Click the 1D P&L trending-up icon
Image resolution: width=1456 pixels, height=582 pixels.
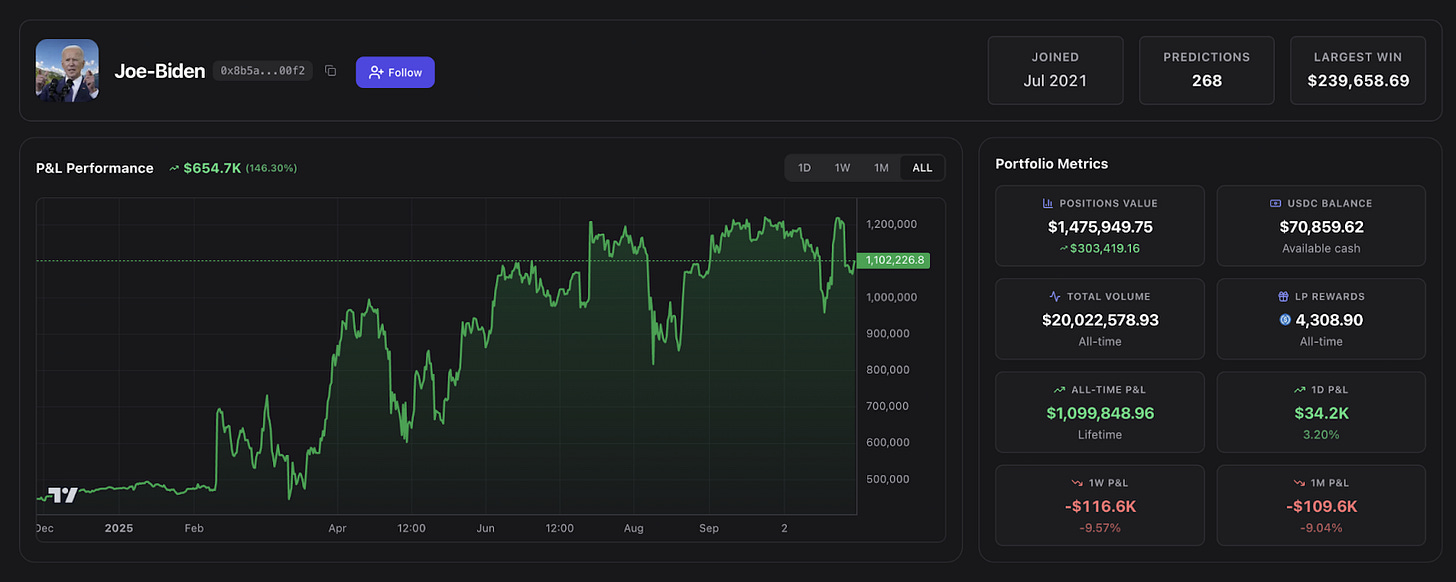(1298, 389)
